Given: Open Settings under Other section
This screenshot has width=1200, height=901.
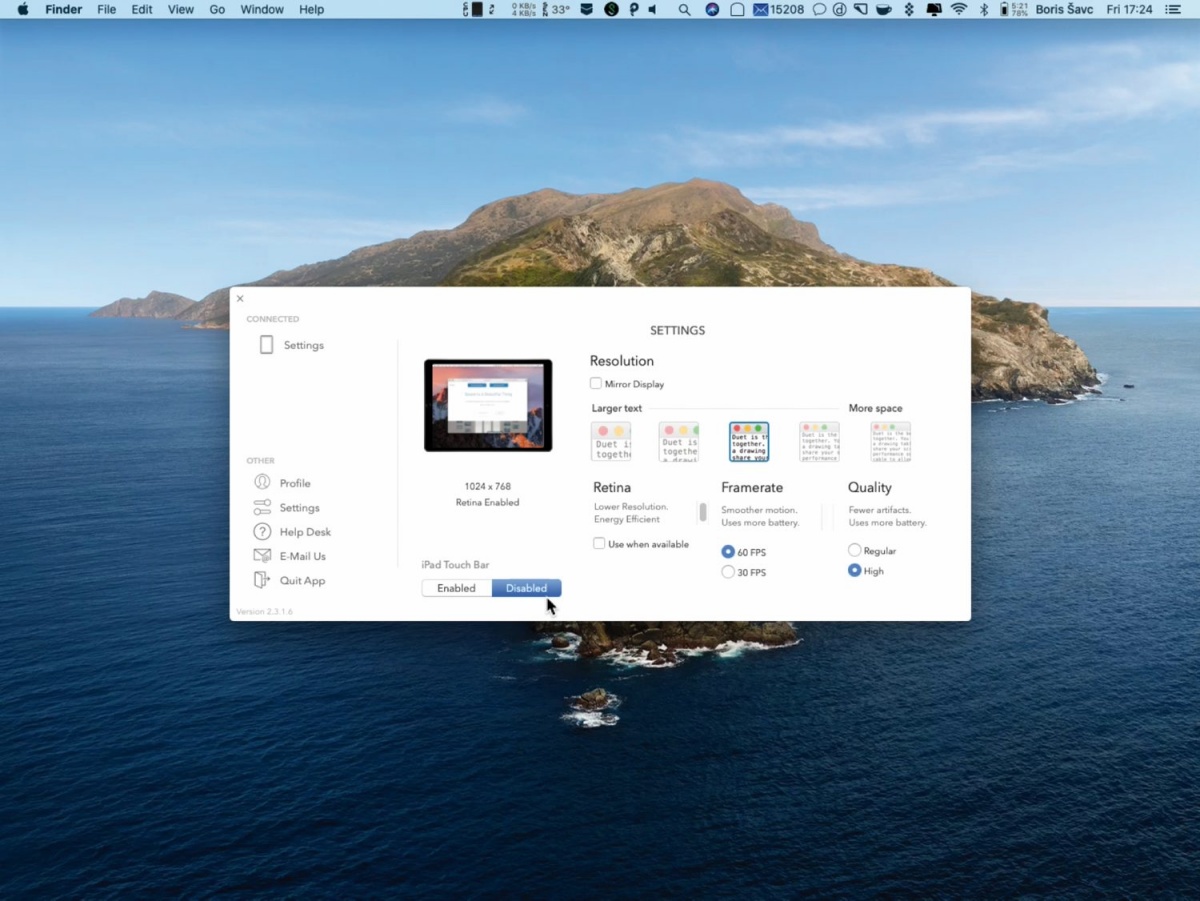Looking at the screenshot, I should [300, 508].
